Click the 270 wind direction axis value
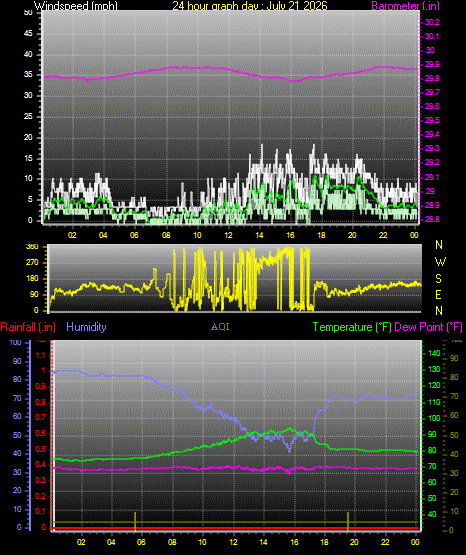The image size is (466, 555). (32, 262)
